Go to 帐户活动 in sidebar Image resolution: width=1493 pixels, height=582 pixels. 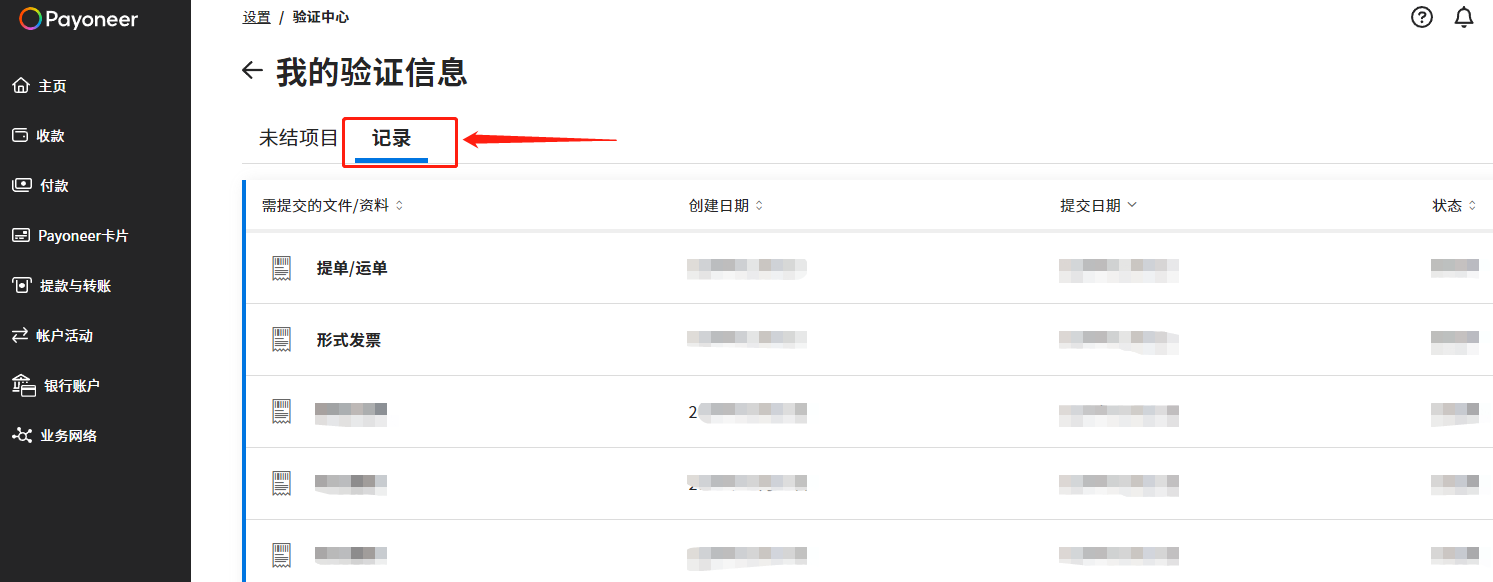point(52,336)
